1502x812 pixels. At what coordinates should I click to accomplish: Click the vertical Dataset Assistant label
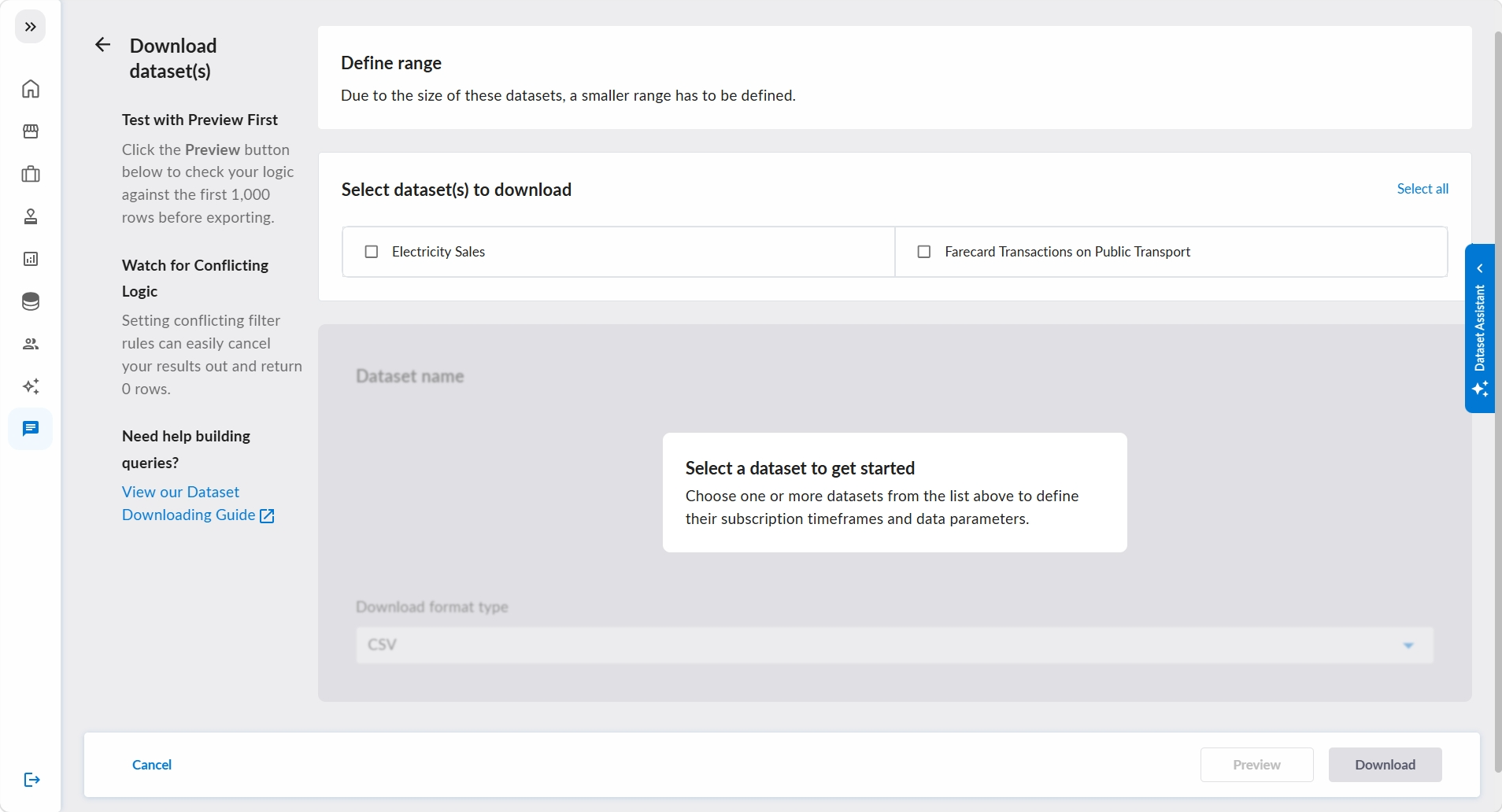click(x=1480, y=328)
